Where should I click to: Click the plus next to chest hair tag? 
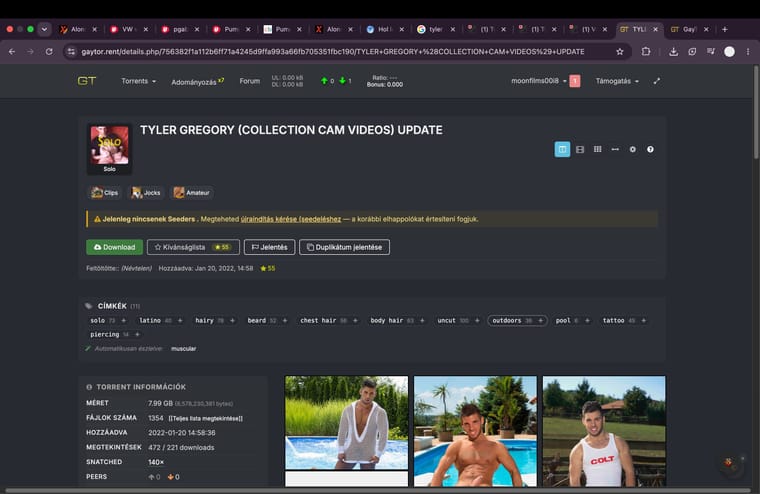tap(355, 320)
